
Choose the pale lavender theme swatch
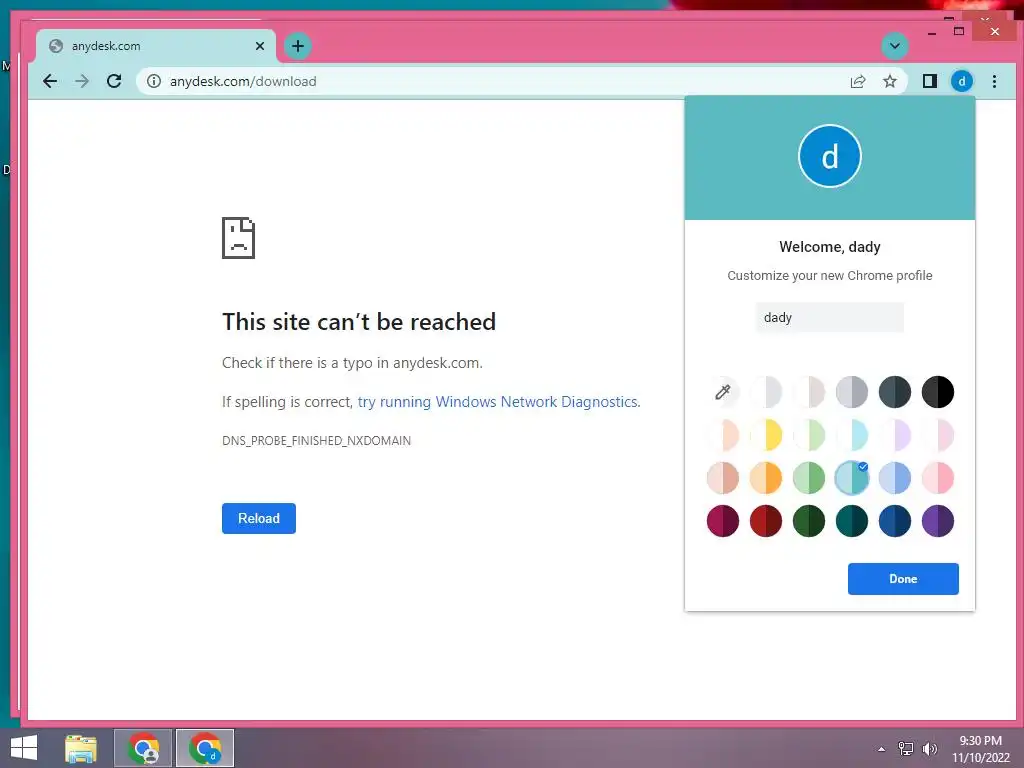[x=895, y=435]
